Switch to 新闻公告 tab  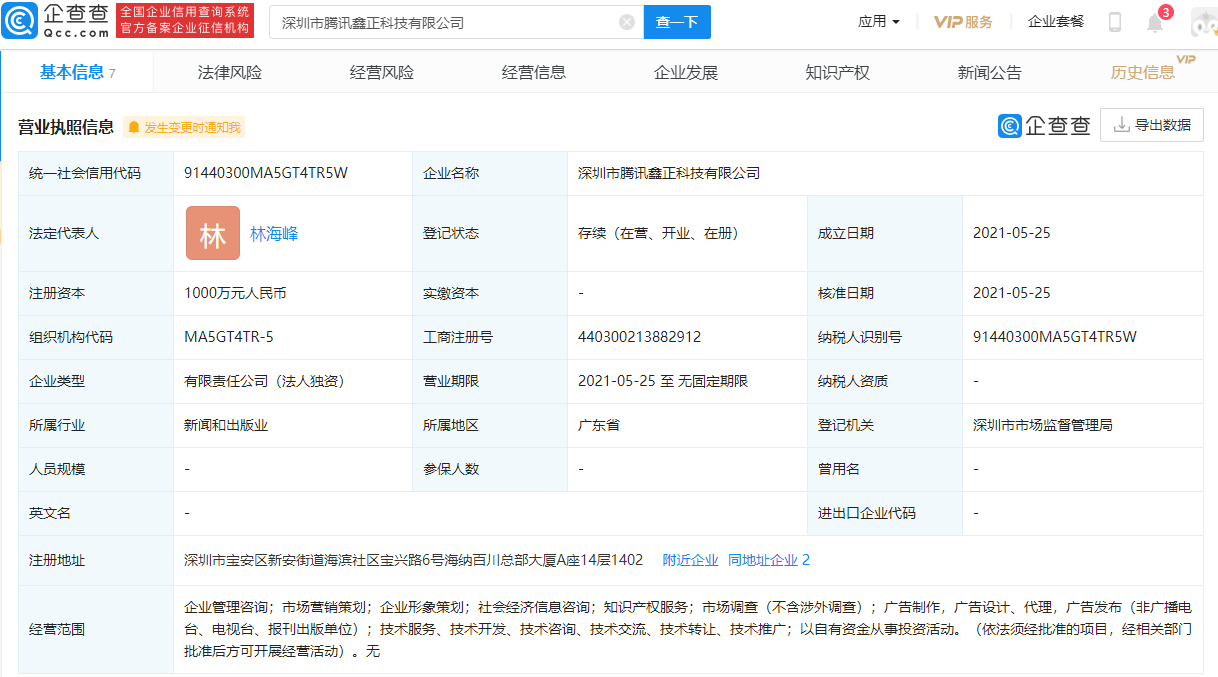tap(990, 72)
